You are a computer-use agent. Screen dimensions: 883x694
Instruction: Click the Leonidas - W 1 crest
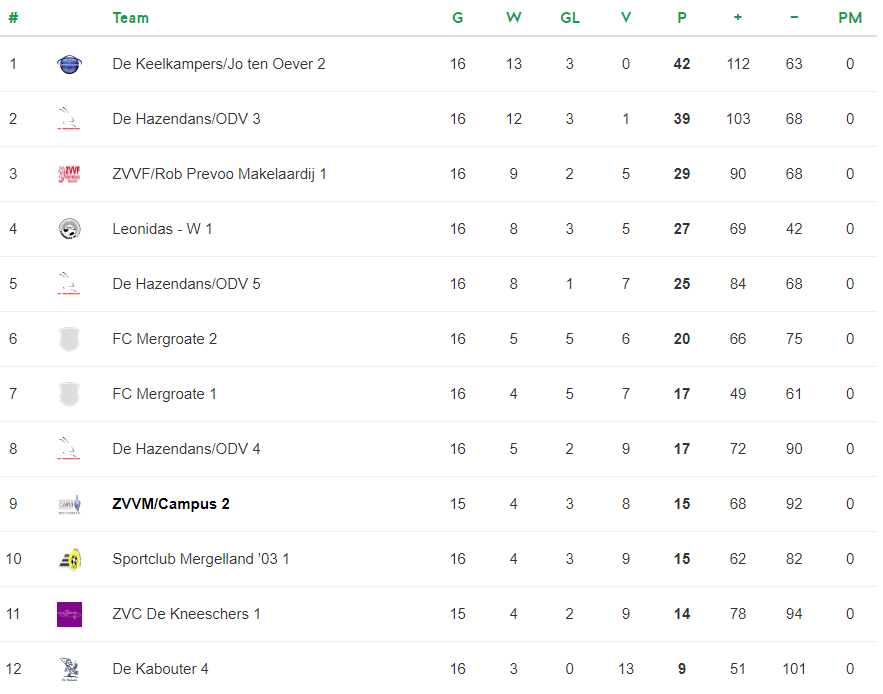click(x=69, y=229)
